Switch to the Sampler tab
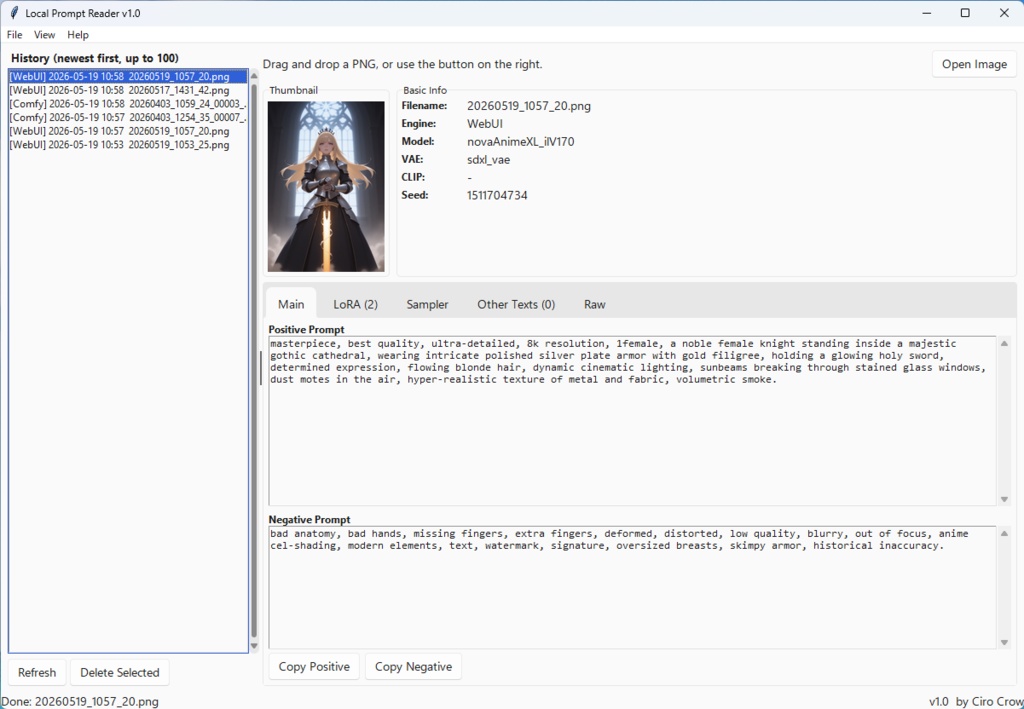Screen dimensions: 1024x709 [427, 304]
